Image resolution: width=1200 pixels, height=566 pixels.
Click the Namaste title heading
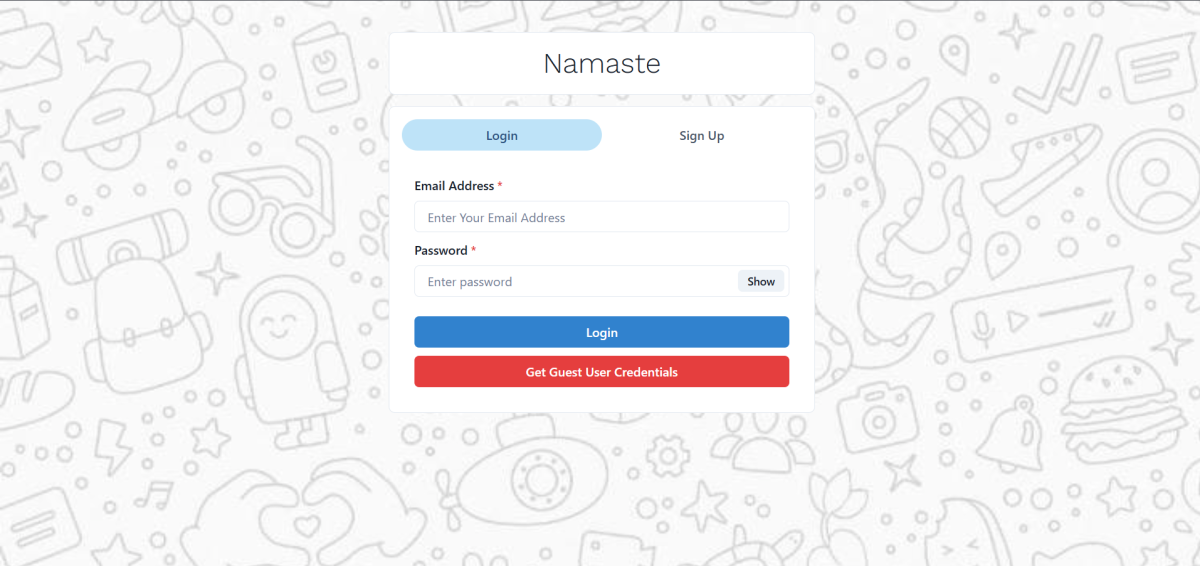tap(601, 64)
